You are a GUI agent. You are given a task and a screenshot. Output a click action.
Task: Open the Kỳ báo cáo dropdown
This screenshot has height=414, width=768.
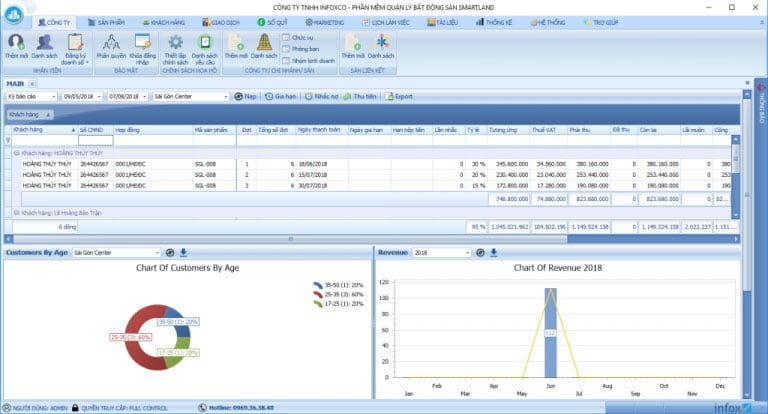pos(54,96)
